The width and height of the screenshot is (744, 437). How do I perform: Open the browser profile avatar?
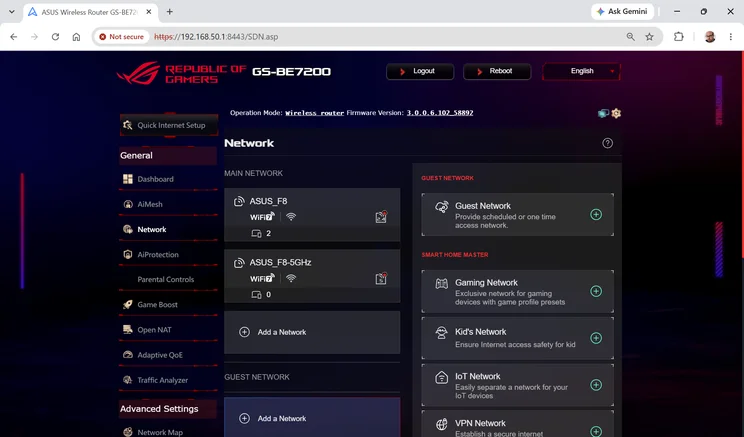pos(710,37)
